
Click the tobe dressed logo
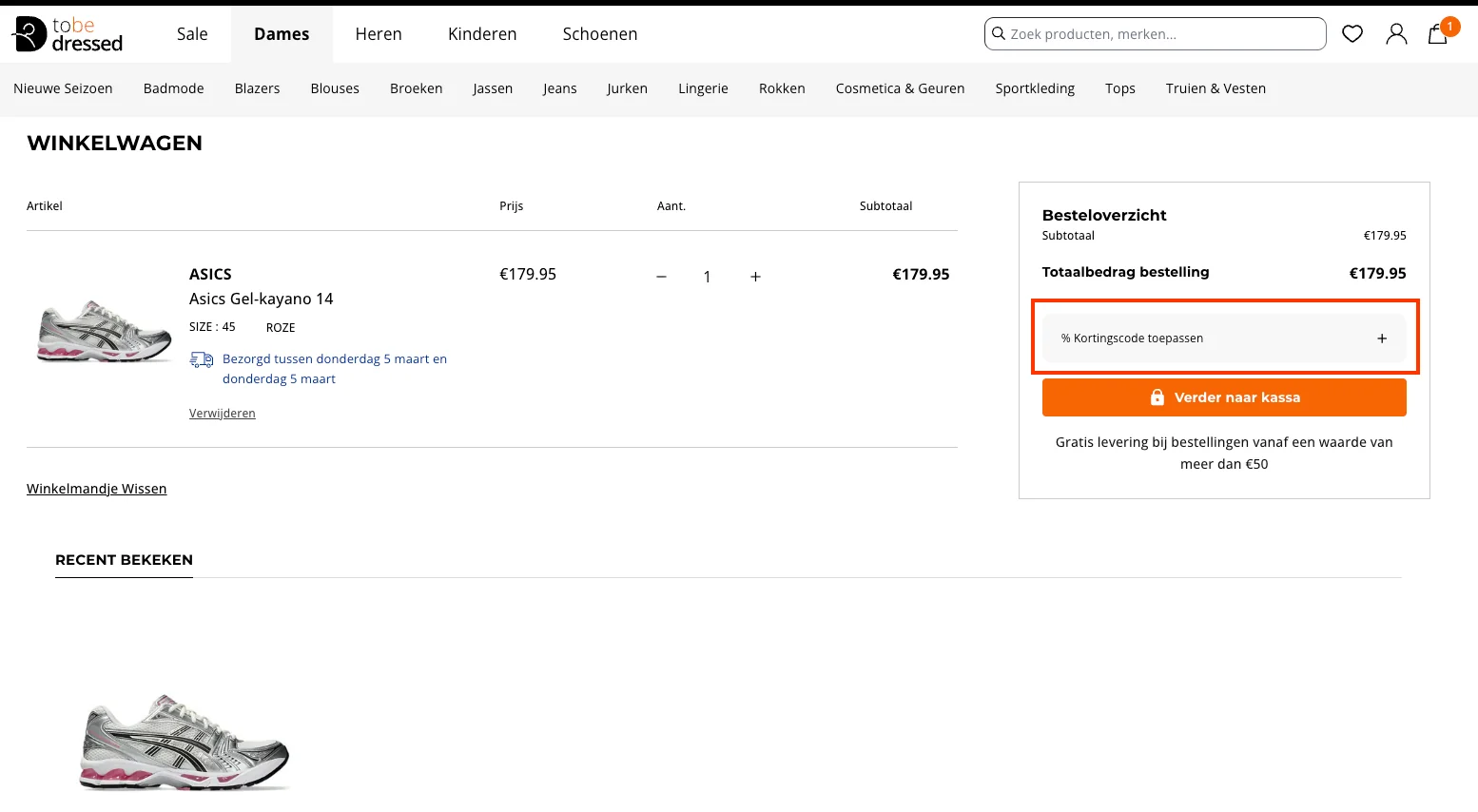pos(68,34)
